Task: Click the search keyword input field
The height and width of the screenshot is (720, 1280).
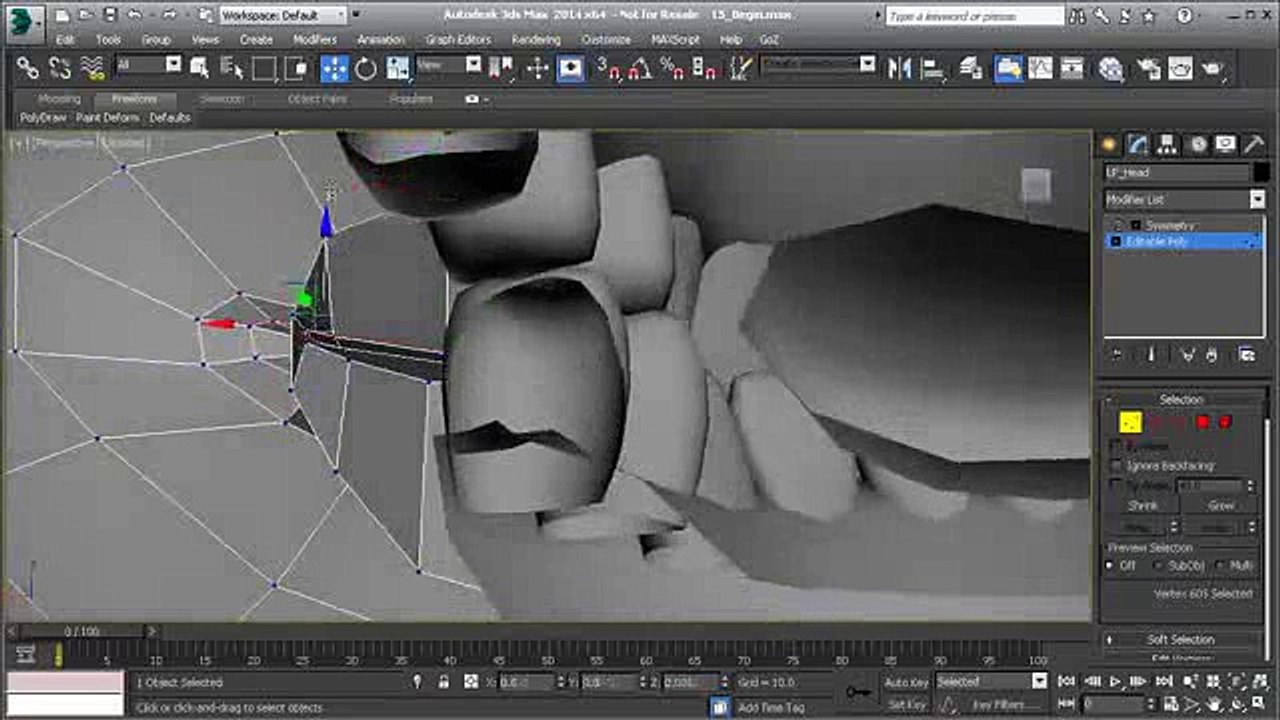Action: click(974, 16)
